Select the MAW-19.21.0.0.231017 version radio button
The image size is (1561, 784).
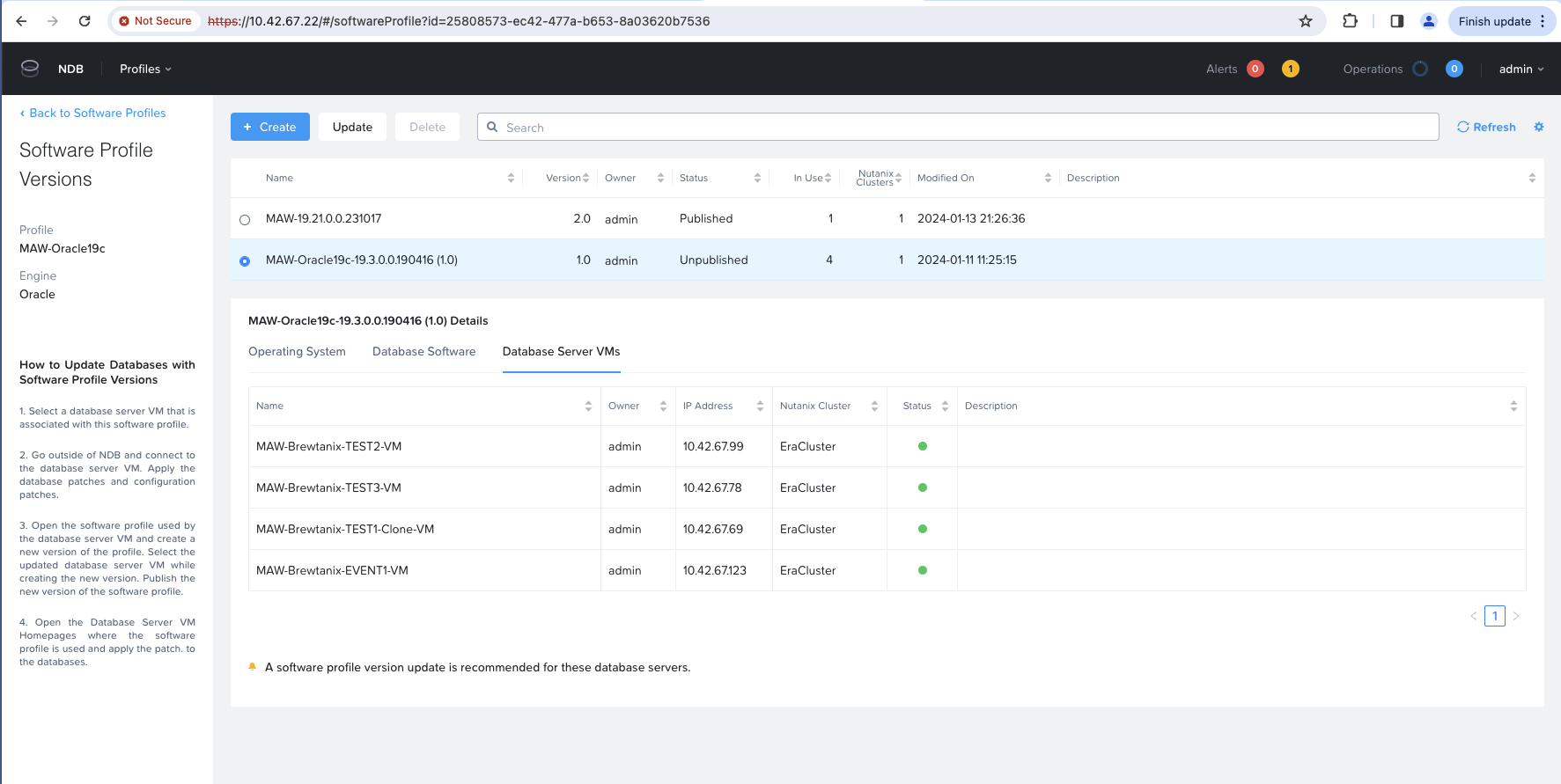pyautogui.click(x=245, y=220)
